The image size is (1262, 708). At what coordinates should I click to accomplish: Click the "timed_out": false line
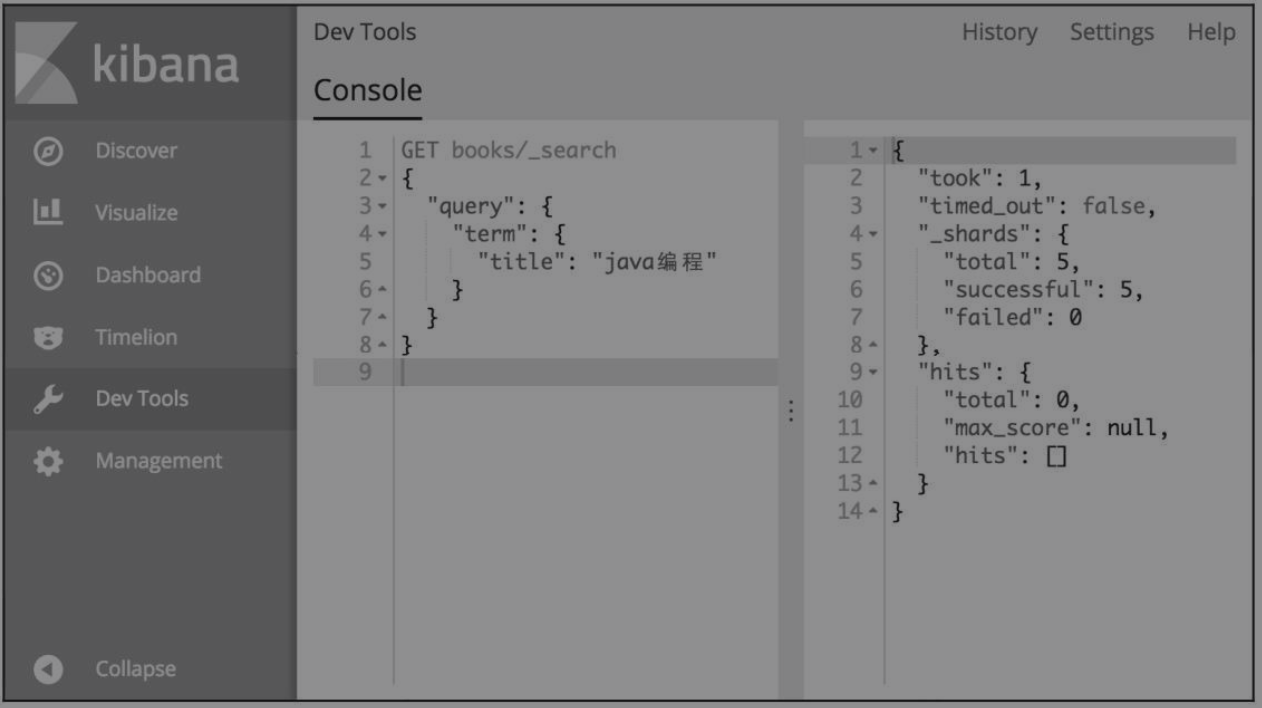click(1037, 207)
